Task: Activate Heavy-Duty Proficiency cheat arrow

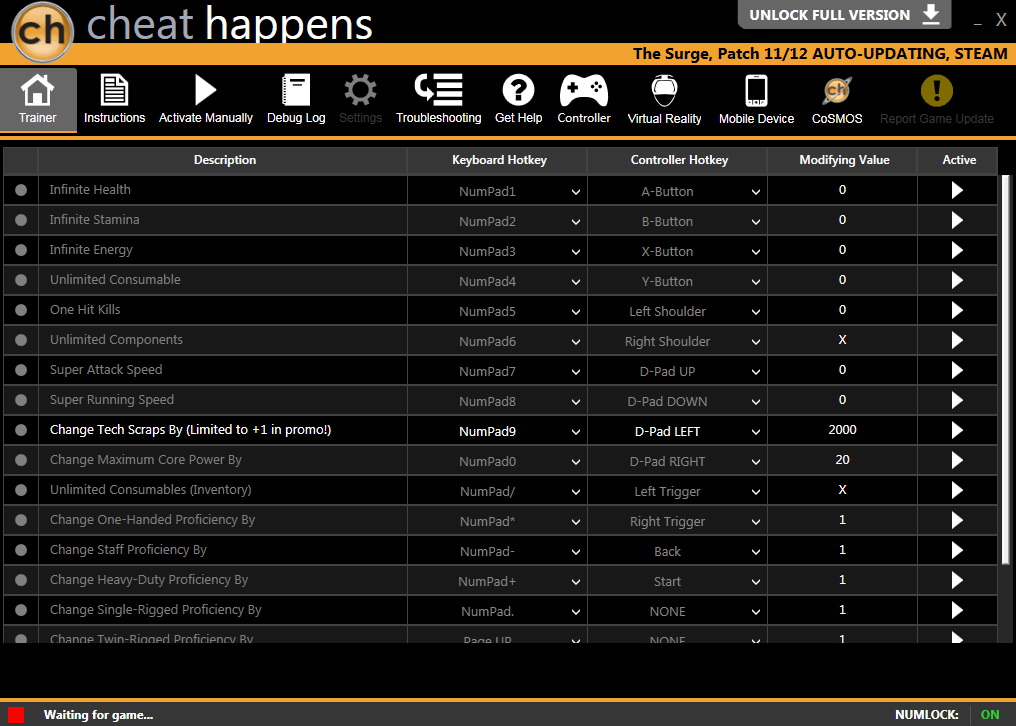Action: (x=957, y=580)
